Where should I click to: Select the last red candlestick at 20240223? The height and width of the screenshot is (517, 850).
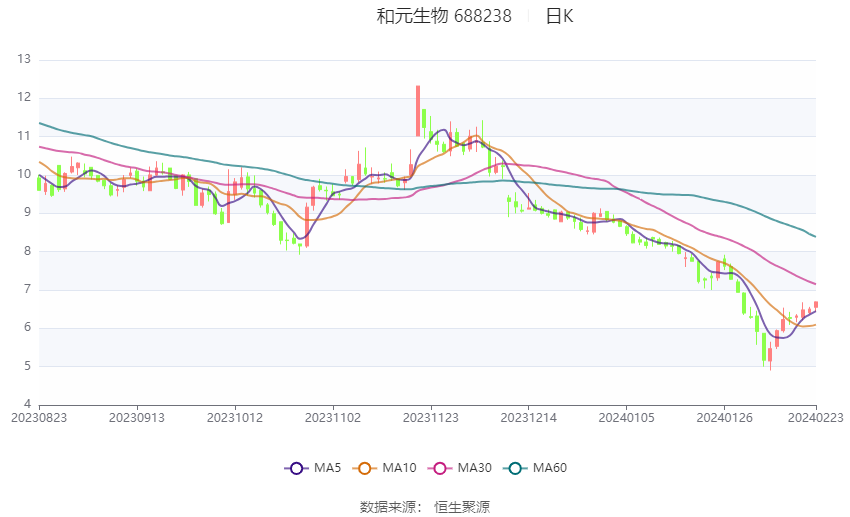coord(816,305)
